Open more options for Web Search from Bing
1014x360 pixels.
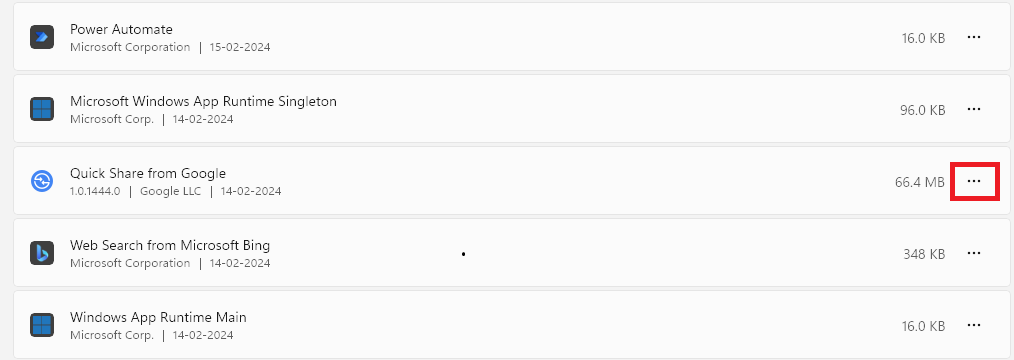973,253
